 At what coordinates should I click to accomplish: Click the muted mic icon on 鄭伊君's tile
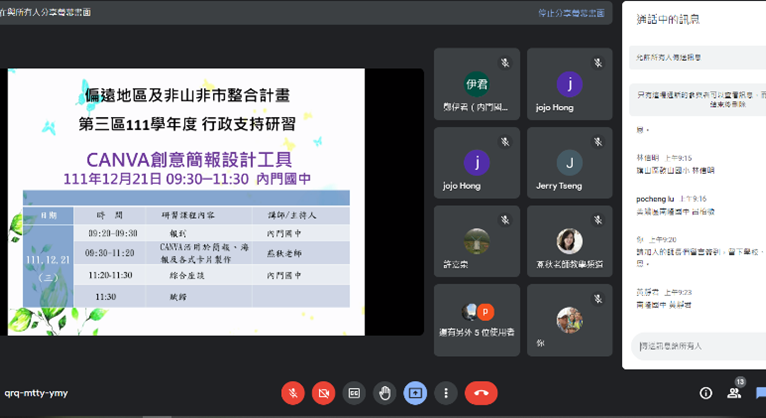point(505,63)
